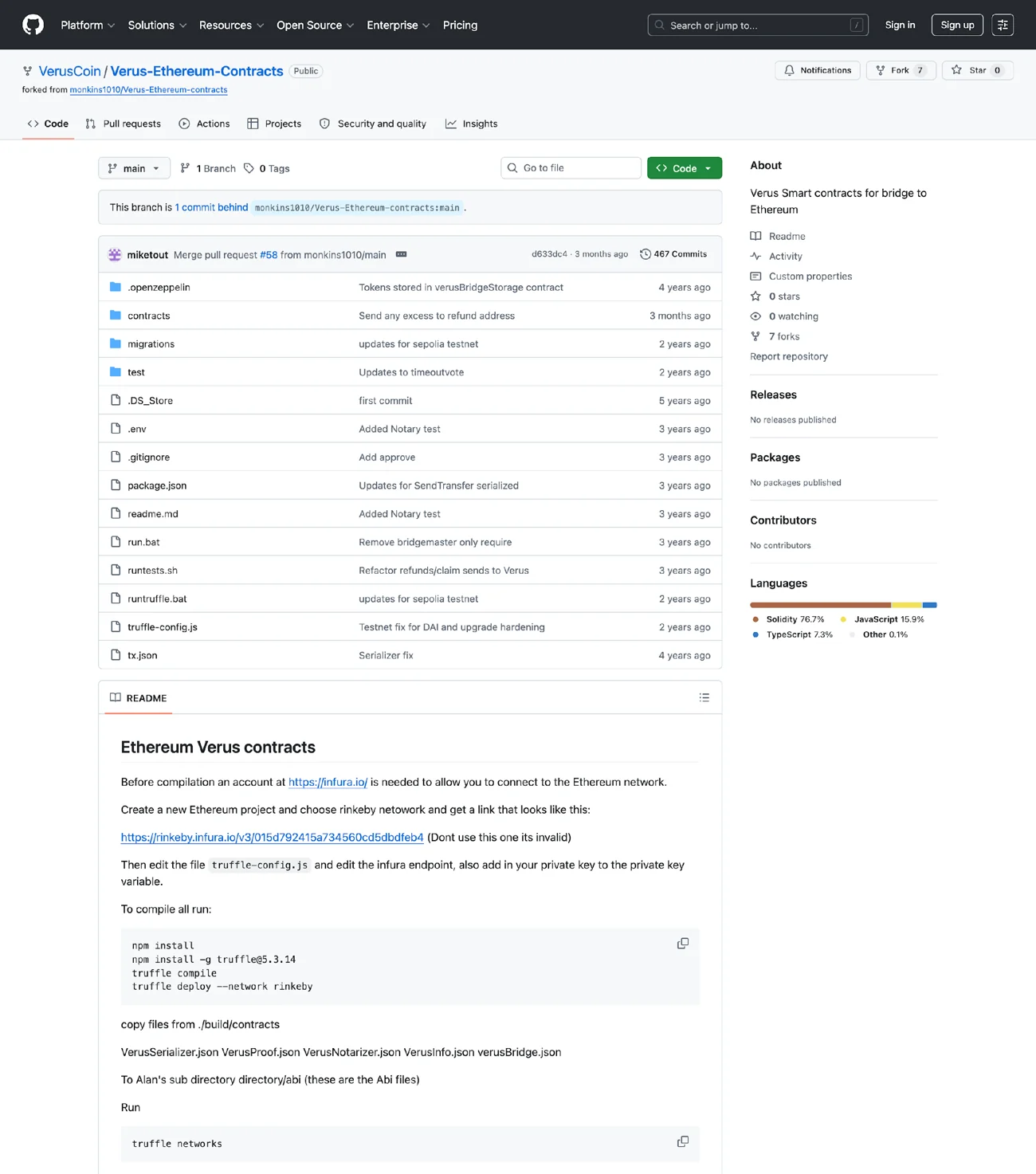Star the Verus-Ethereum-Contracts repository

tap(978, 70)
